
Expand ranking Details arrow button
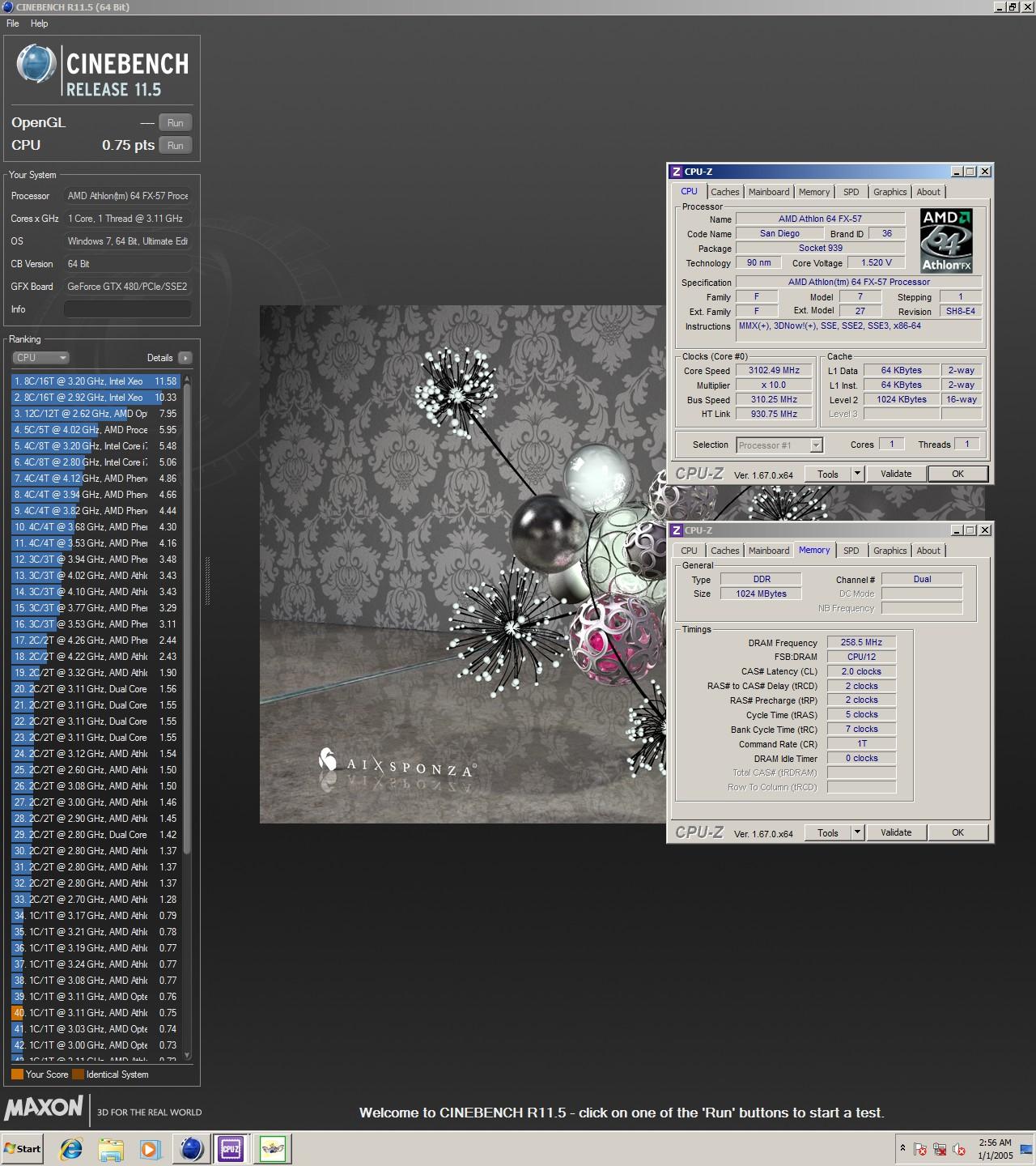[185, 357]
